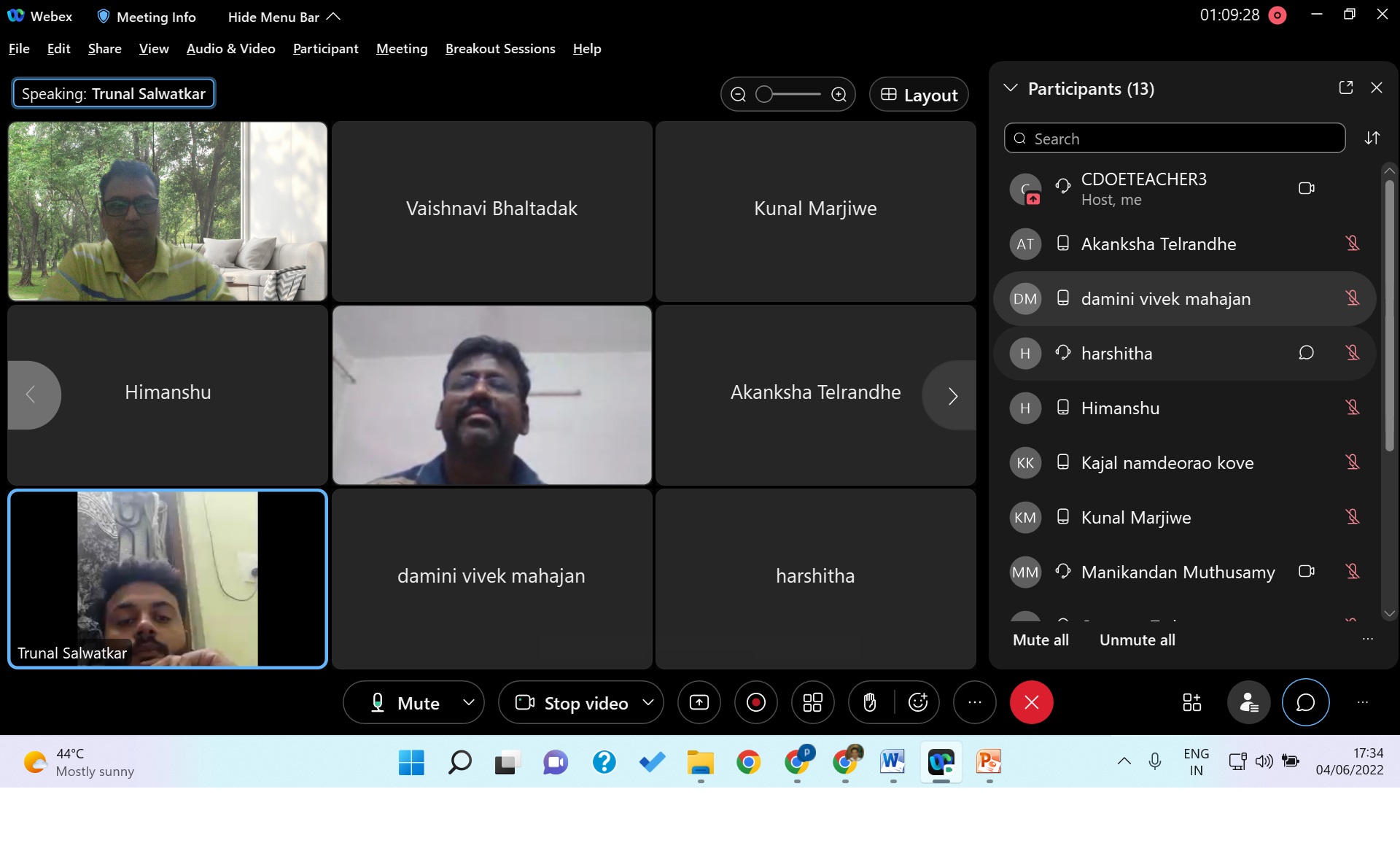This screenshot has height=851, width=1400.
Task: Click the Sort participants icon
Action: [1372, 138]
